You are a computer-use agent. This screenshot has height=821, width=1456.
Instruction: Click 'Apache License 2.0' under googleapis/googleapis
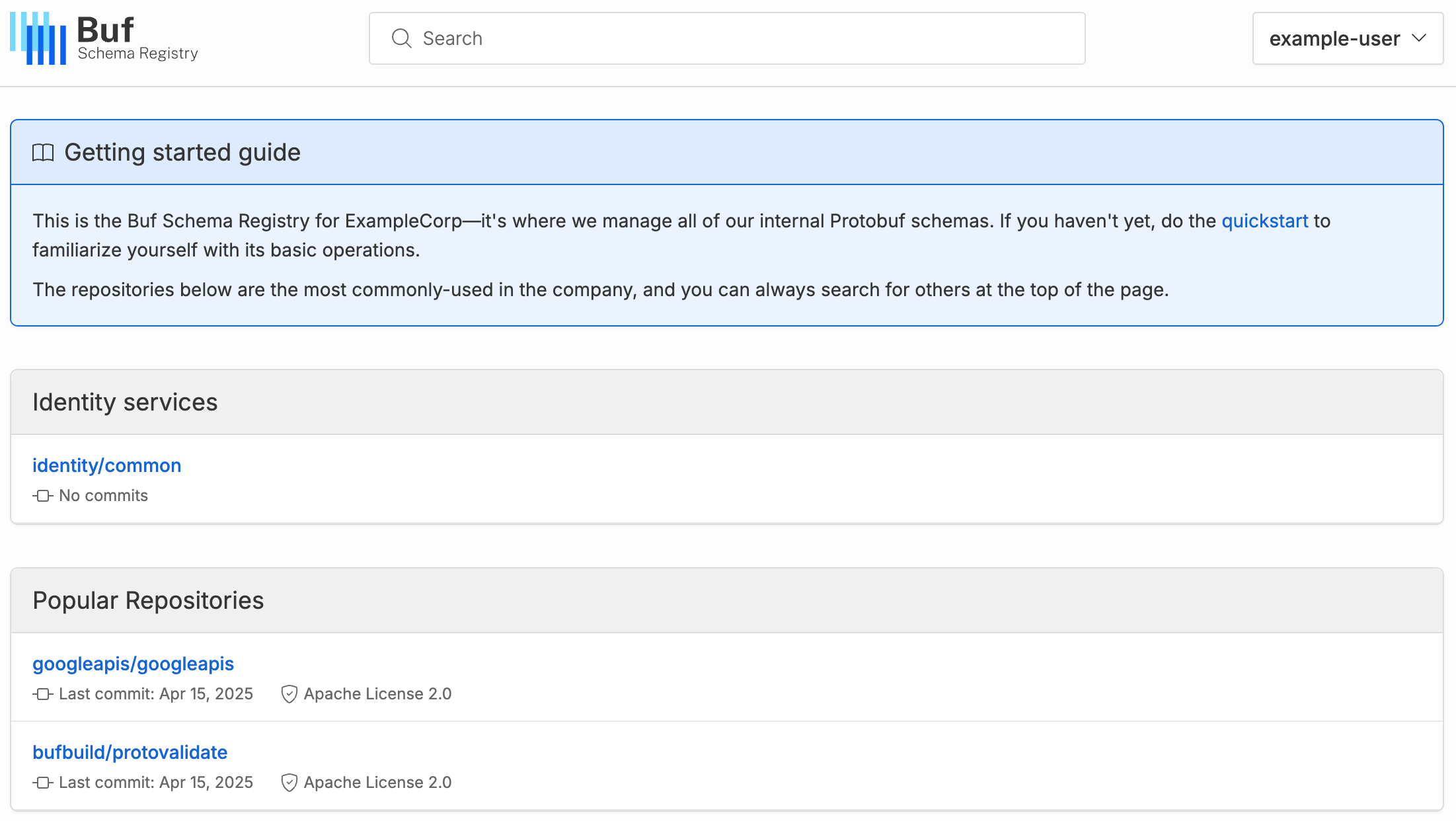click(x=377, y=694)
